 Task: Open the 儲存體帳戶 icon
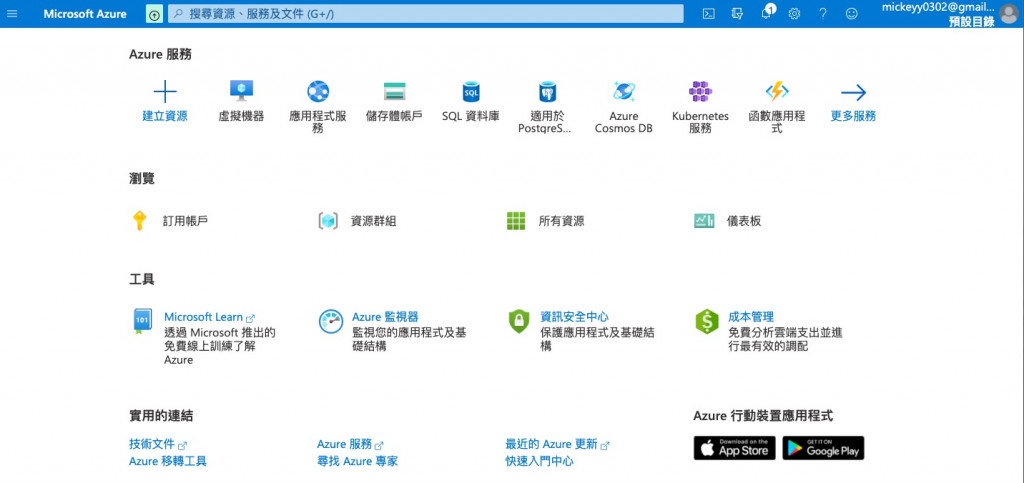394,91
